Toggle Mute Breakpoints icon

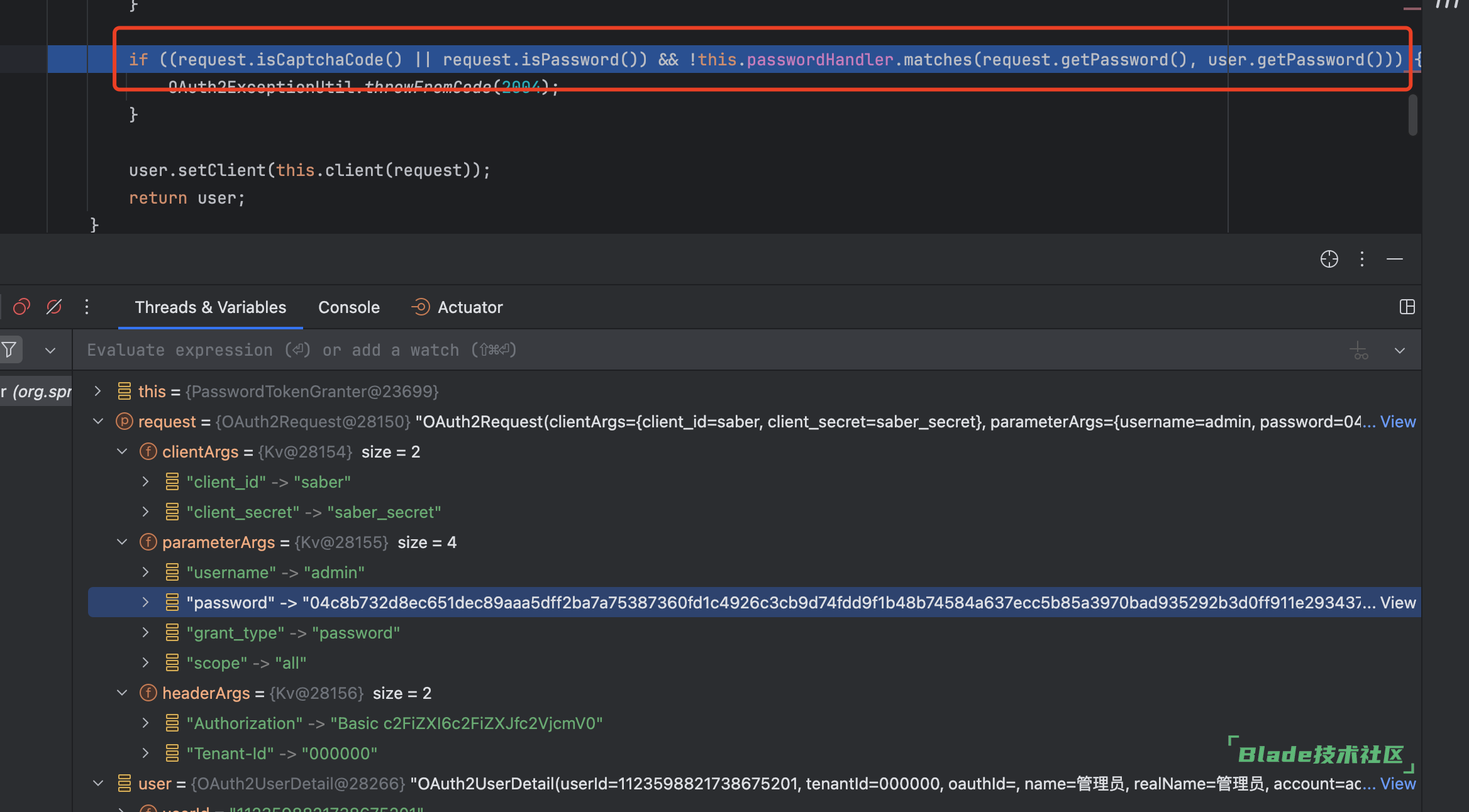[54, 307]
